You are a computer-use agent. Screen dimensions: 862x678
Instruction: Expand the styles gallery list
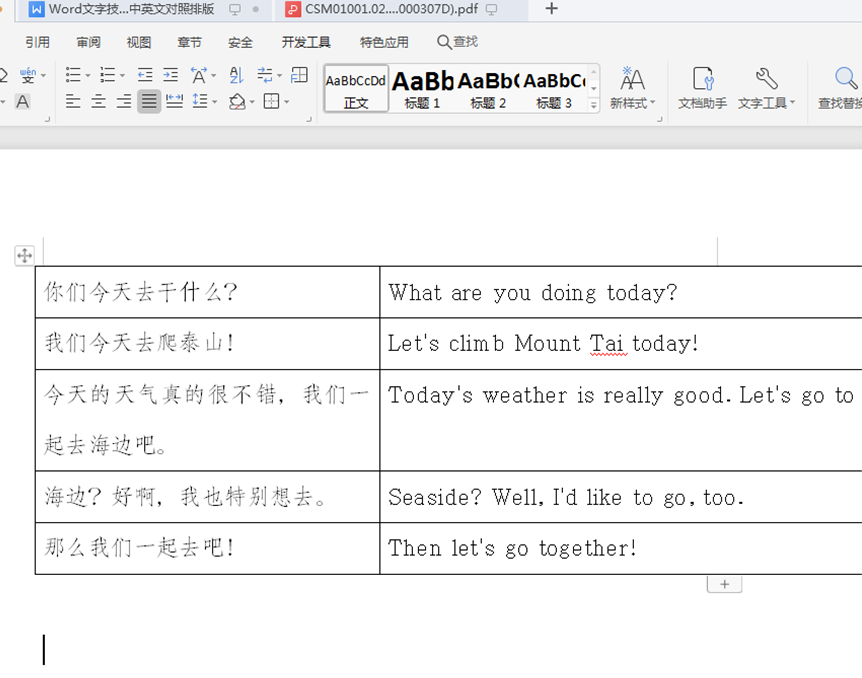coord(593,105)
